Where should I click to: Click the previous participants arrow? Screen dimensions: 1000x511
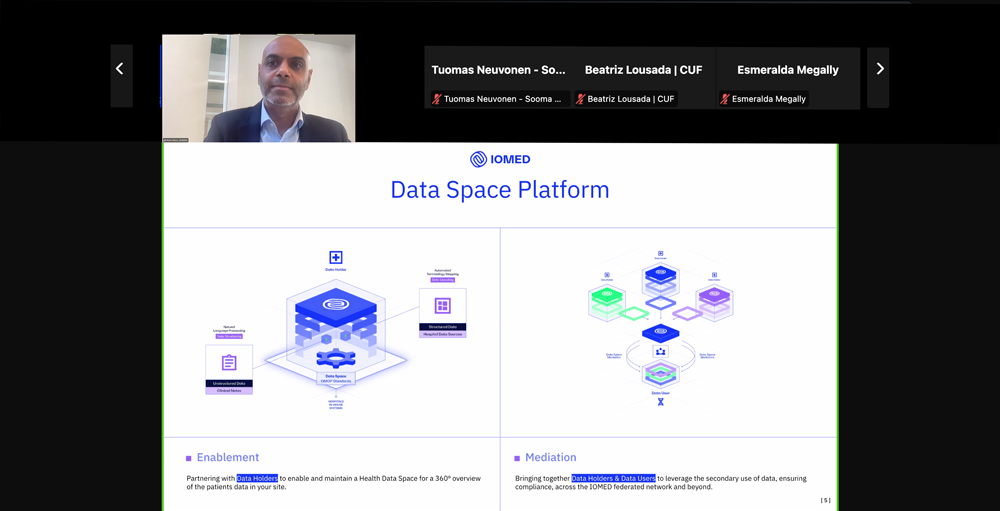click(x=120, y=69)
